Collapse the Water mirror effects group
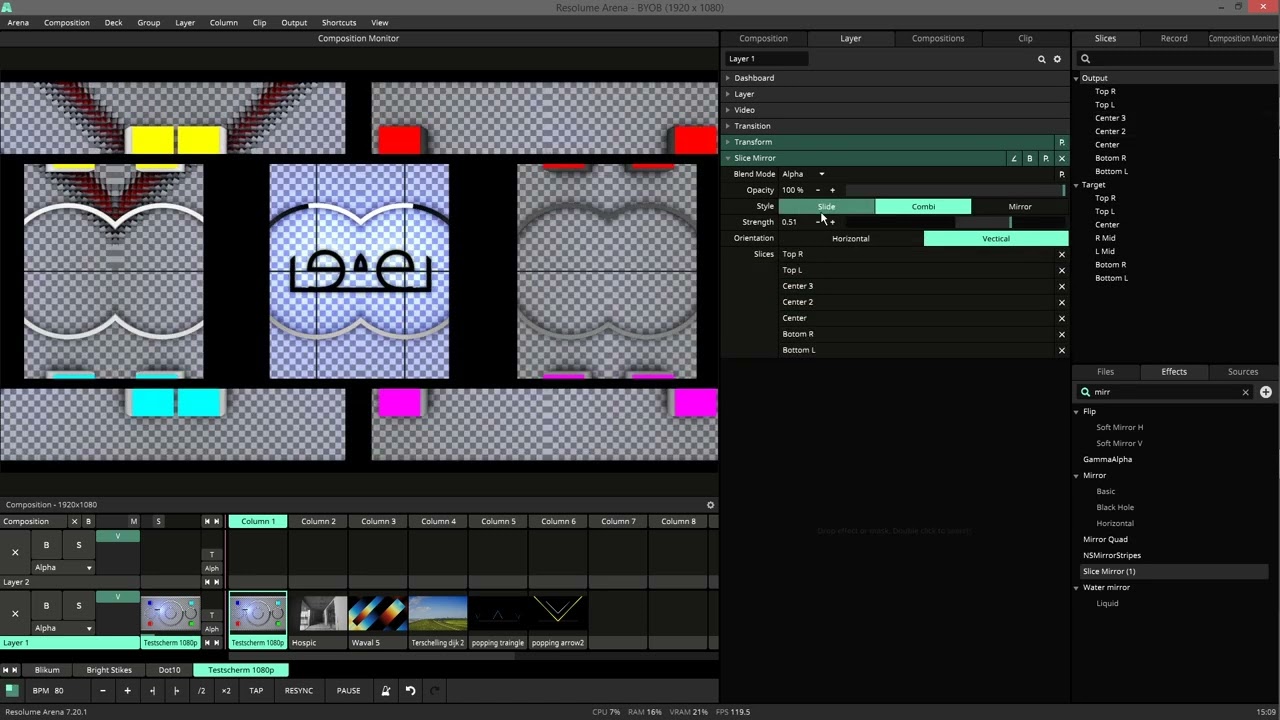 point(1077,588)
